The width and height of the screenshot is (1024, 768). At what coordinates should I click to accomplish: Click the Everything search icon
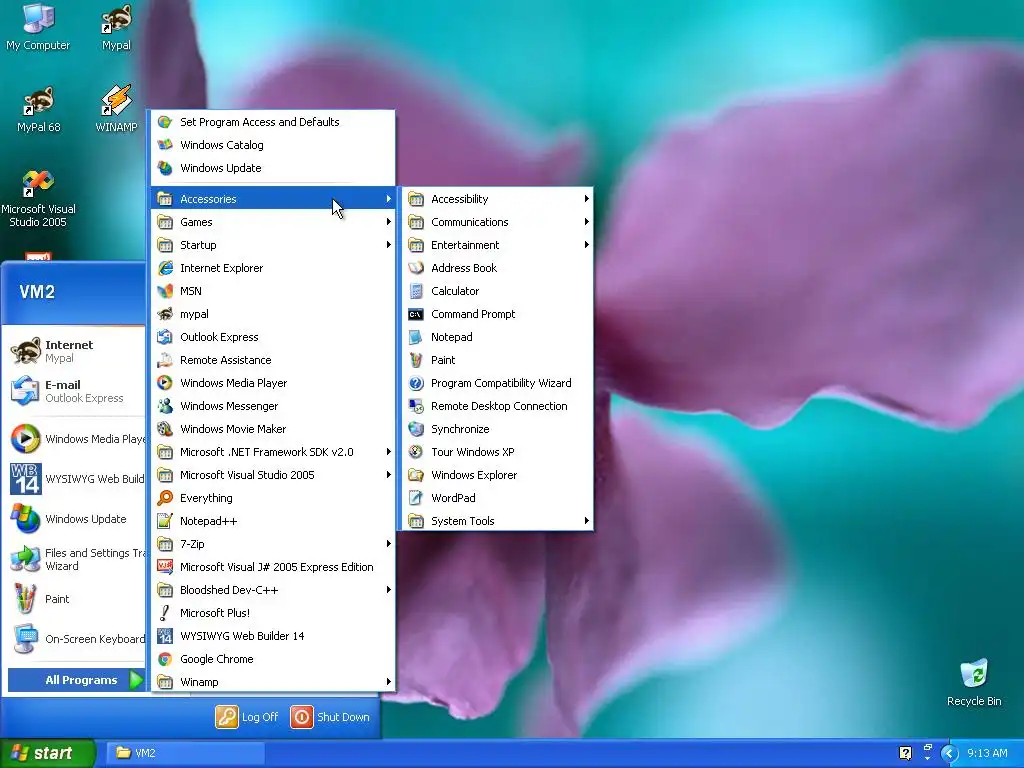point(165,498)
